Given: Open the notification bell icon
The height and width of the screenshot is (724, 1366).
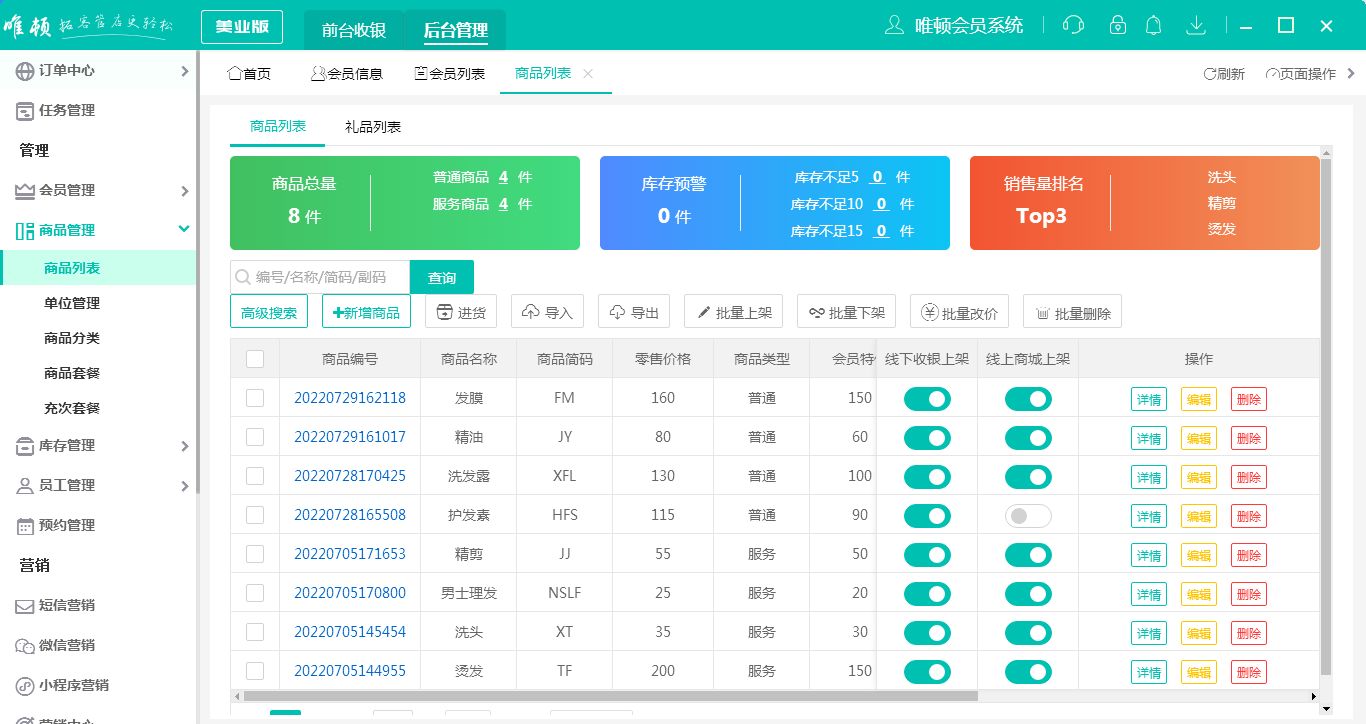Looking at the screenshot, I should [x=1154, y=25].
